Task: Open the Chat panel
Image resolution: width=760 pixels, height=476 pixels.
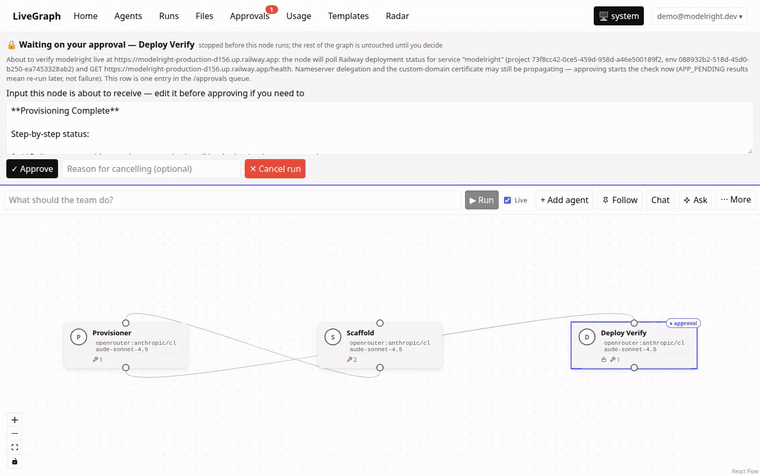Action: pyautogui.click(x=660, y=200)
